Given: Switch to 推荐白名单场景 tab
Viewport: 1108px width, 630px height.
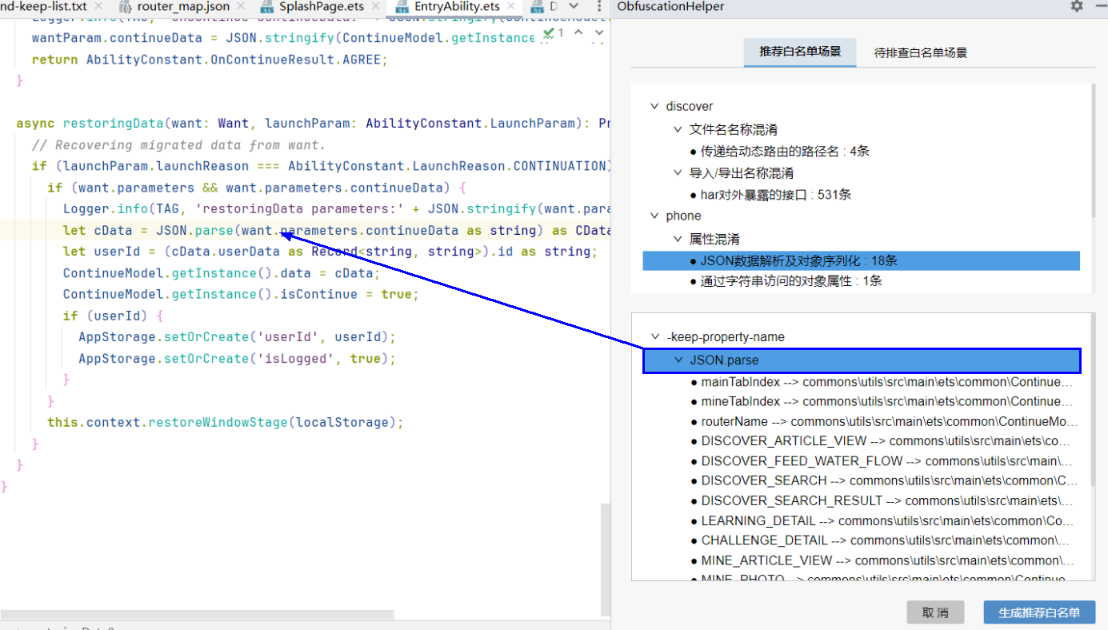Looking at the screenshot, I should (x=799, y=52).
